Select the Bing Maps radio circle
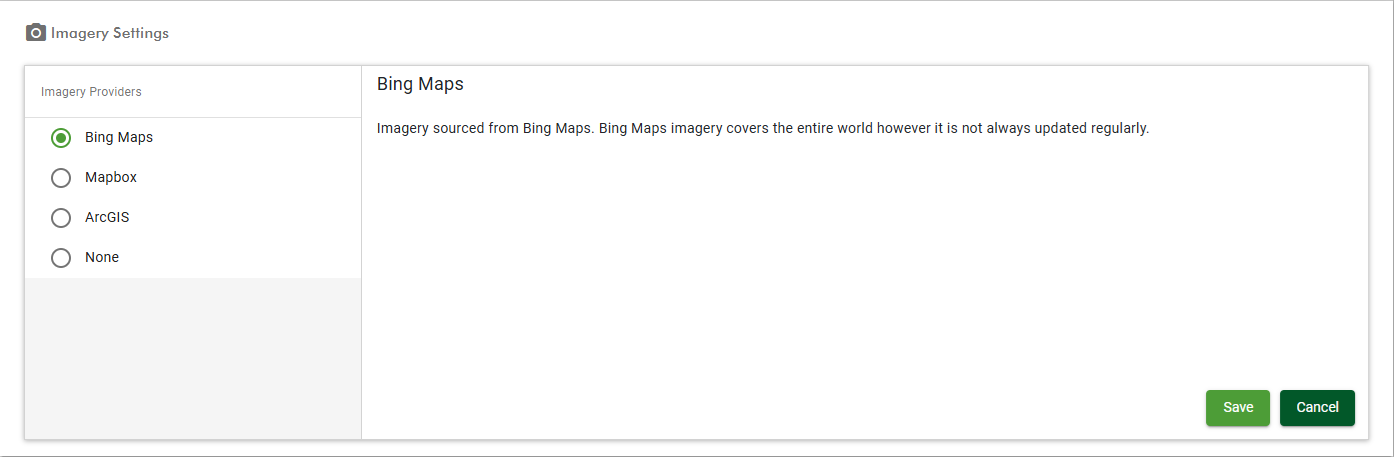The width and height of the screenshot is (1394, 457). [61, 137]
